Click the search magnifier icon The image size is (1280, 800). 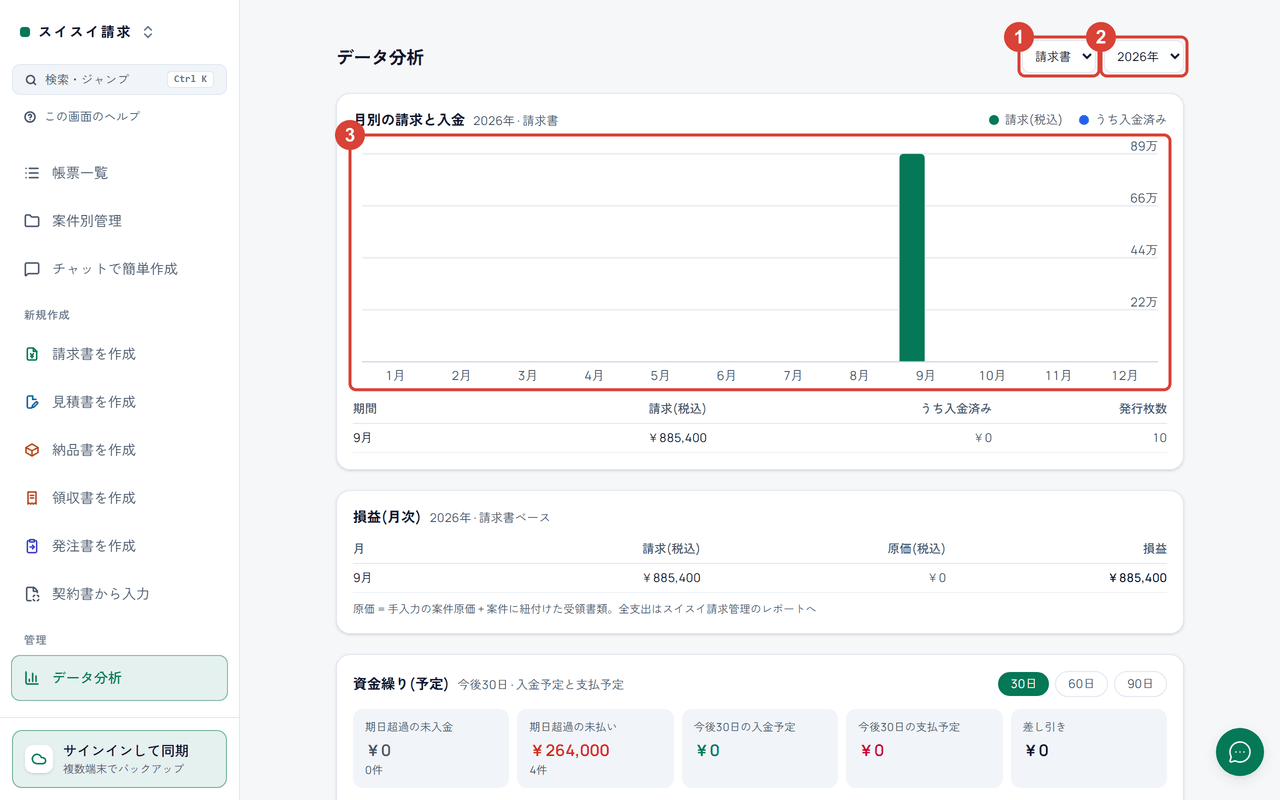[31, 80]
